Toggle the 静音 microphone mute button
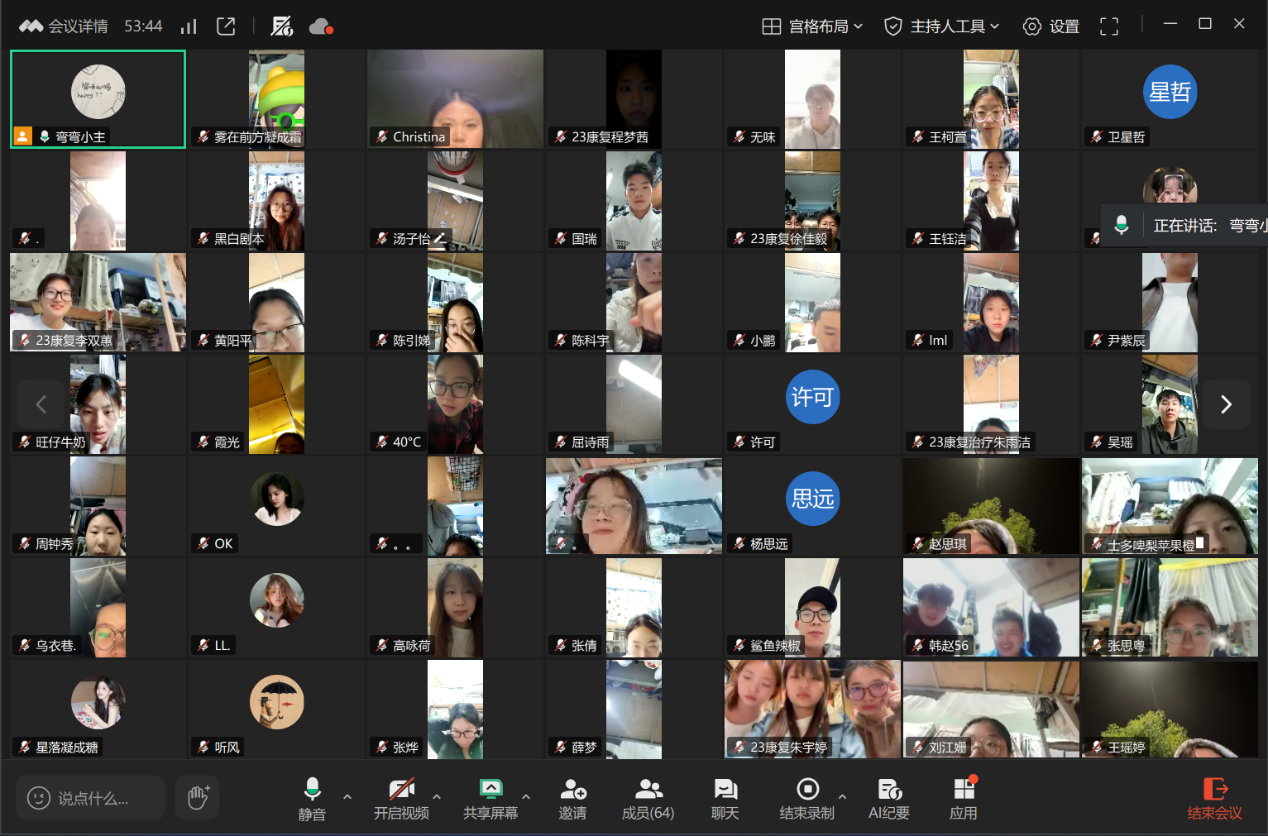 tap(312, 799)
